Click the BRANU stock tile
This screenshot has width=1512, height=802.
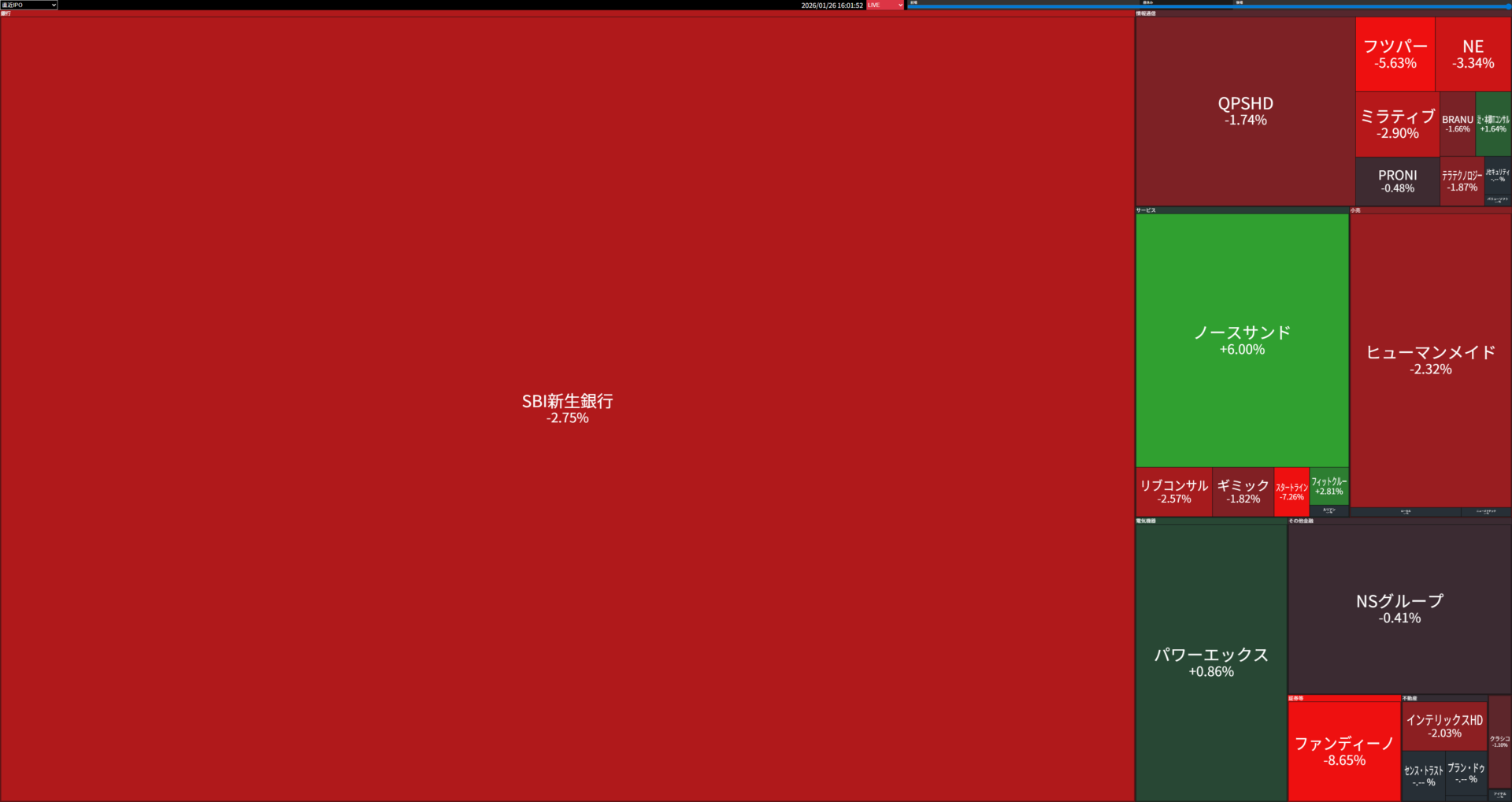pyautogui.click(x=1457, y=124)
